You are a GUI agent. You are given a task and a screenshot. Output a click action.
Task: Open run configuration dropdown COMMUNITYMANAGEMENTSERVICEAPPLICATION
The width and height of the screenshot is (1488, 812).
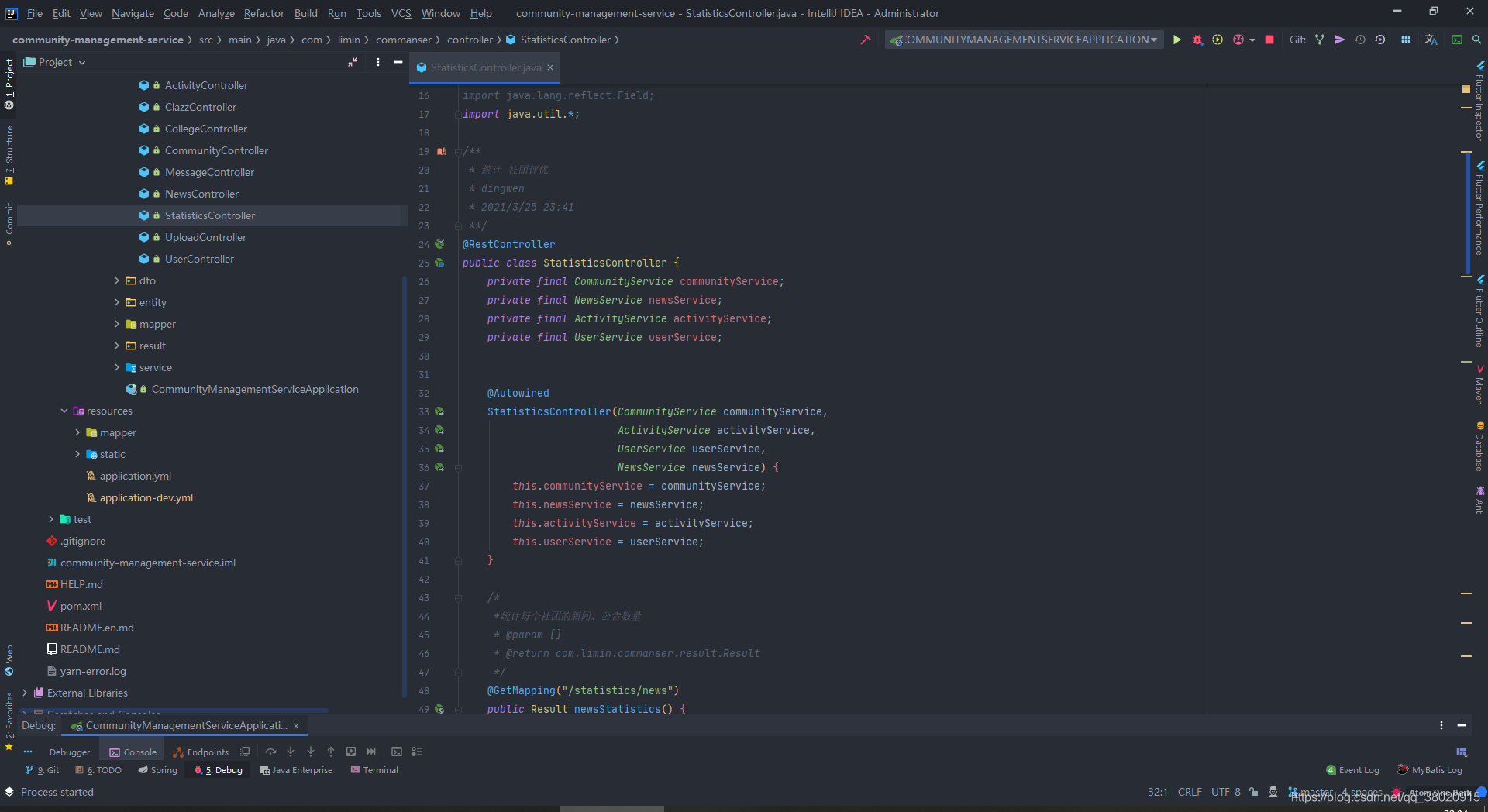point(1024,40)
